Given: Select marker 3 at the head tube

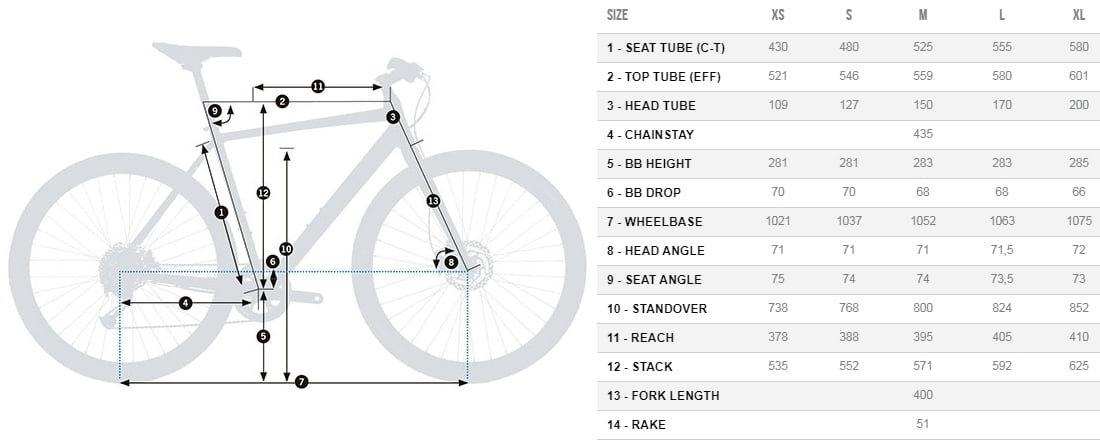Looking at the screenshot, I should point(393,117).
